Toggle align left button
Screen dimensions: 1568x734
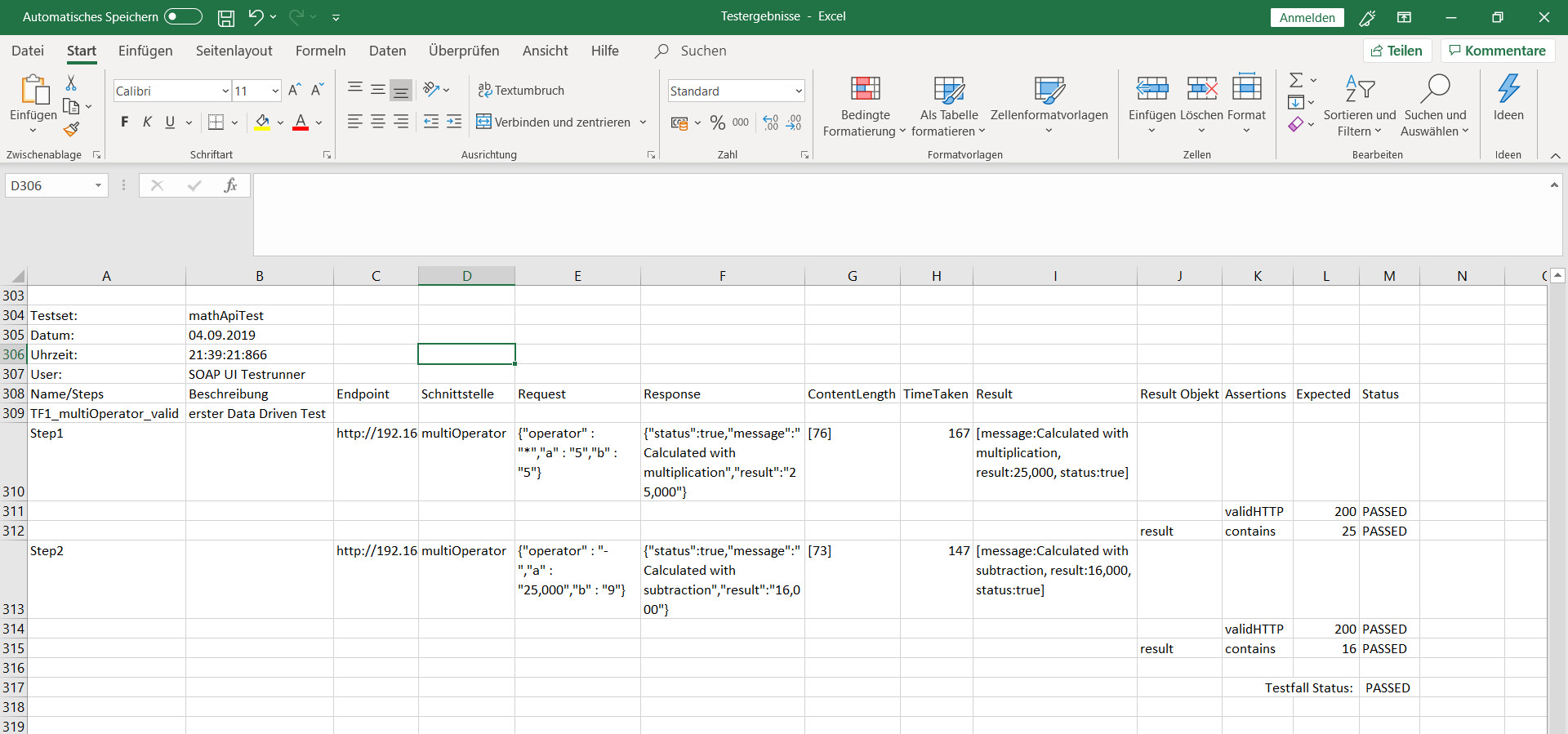click(x=355, y=122)
